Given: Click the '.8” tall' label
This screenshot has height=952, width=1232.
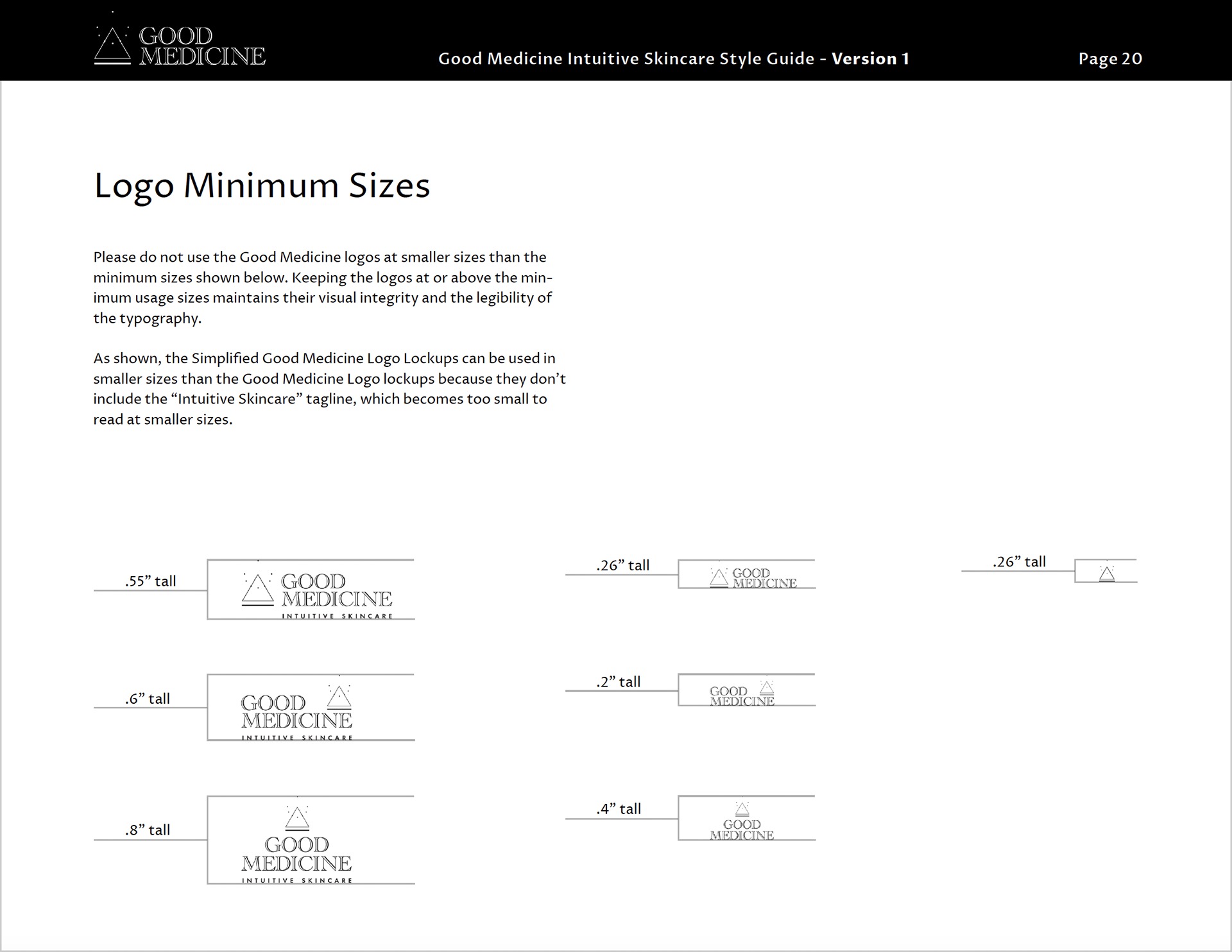Looking at the screenshot, I should click(148, 830).
